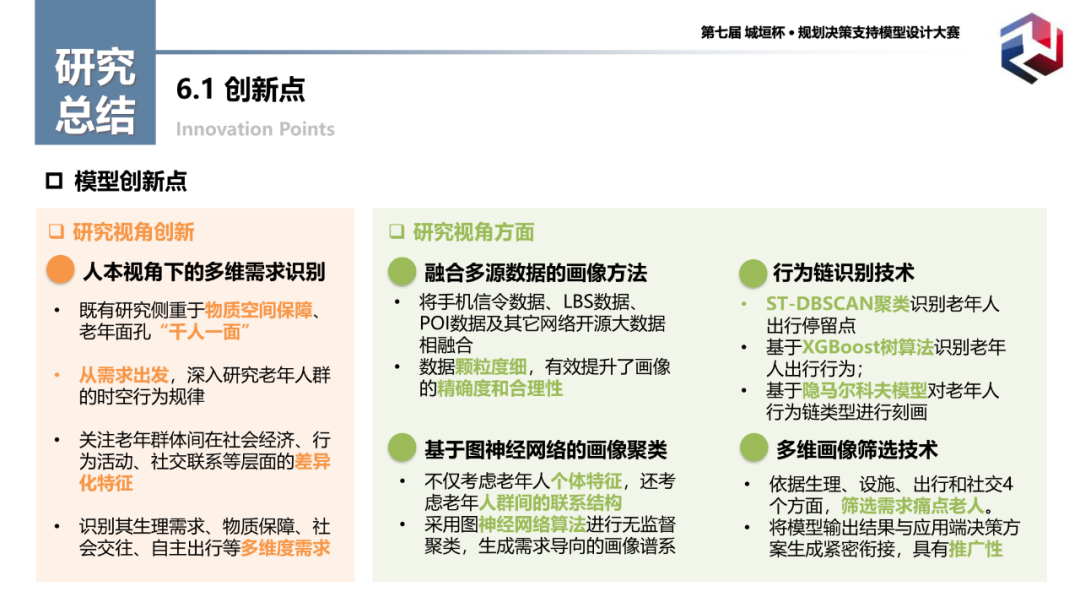Select the heading 基于图神经网络的画像聚类
The image size is (1080, 608).
pos(546,450)
